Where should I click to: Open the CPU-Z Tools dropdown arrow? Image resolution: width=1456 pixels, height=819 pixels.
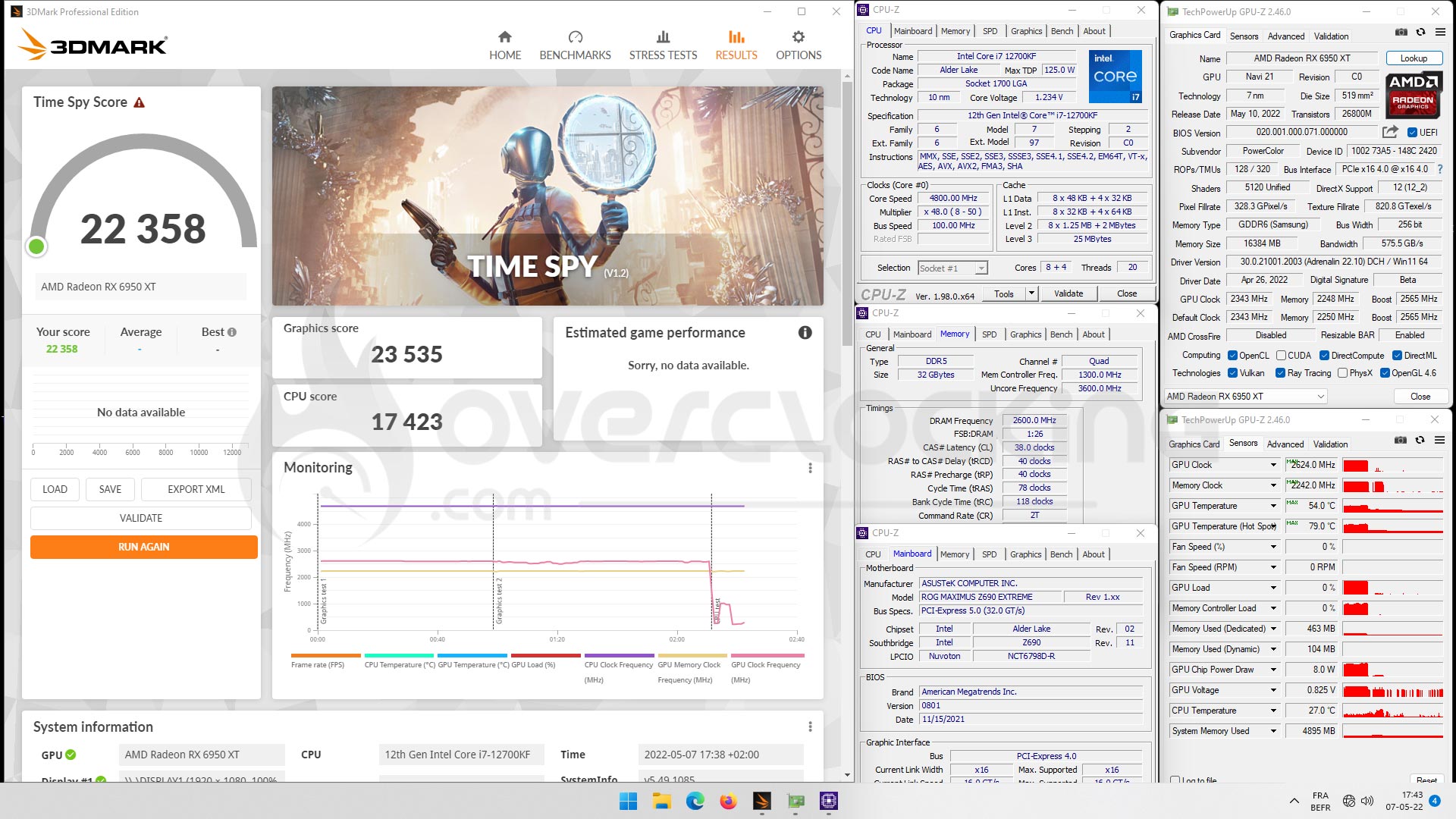(x=1031, y=293)
